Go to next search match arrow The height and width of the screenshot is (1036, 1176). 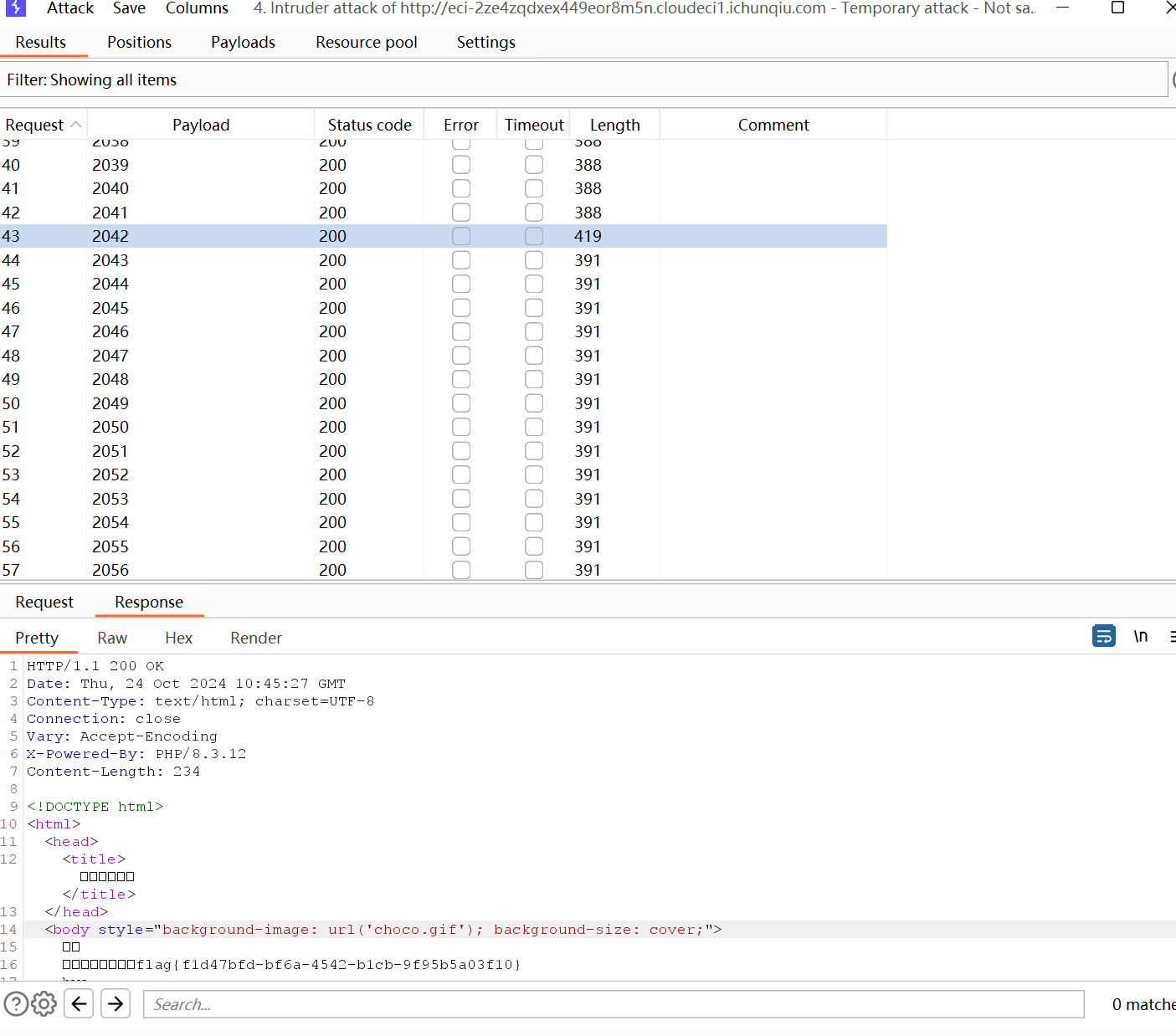pyautogui.click(x=116, y=1003)
